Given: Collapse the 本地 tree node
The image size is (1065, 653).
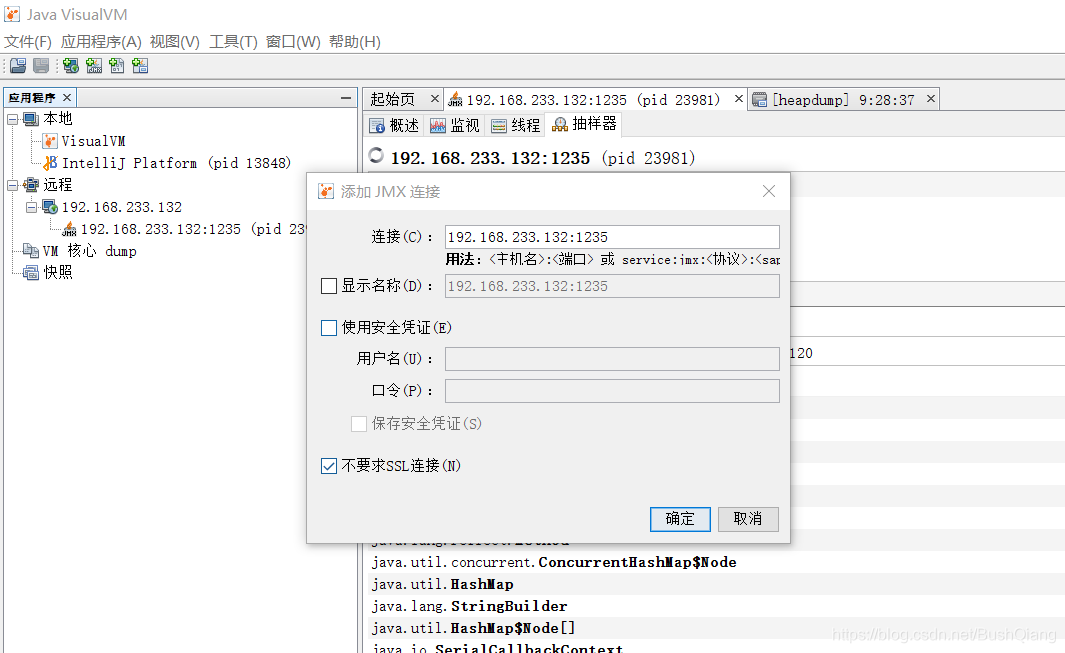Looking at the screenshot, I should pos(12,119).
